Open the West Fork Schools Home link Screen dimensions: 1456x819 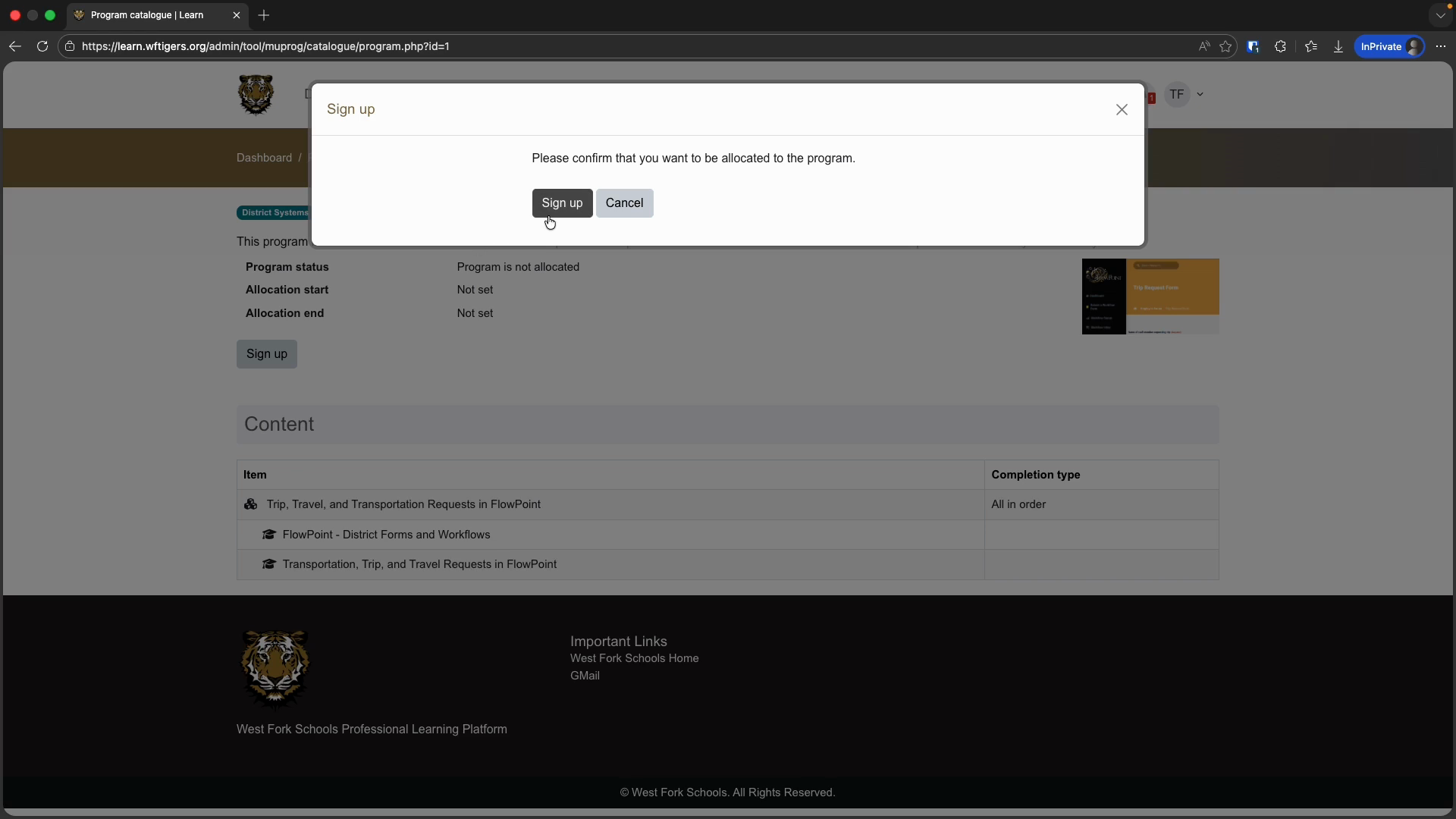point(634,658)
